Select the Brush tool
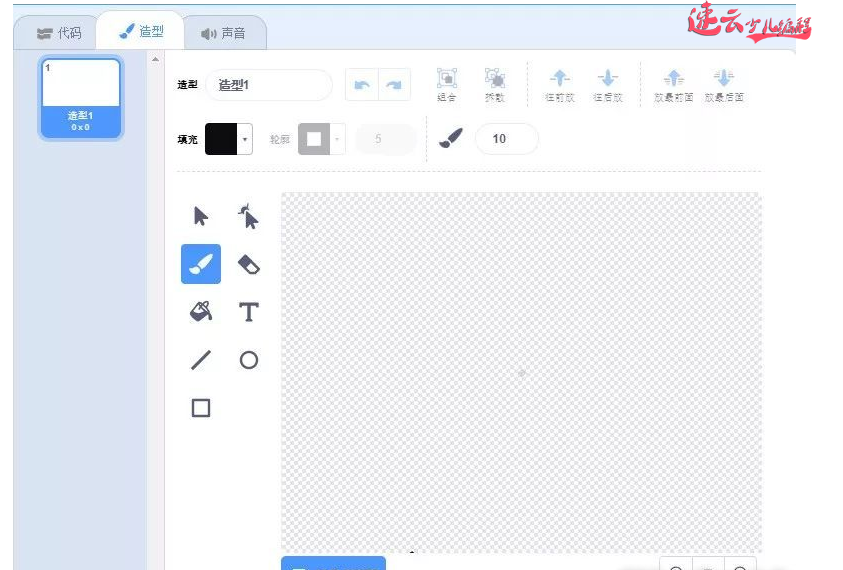This screenshot has height=570, width=843. coord(201,264)
